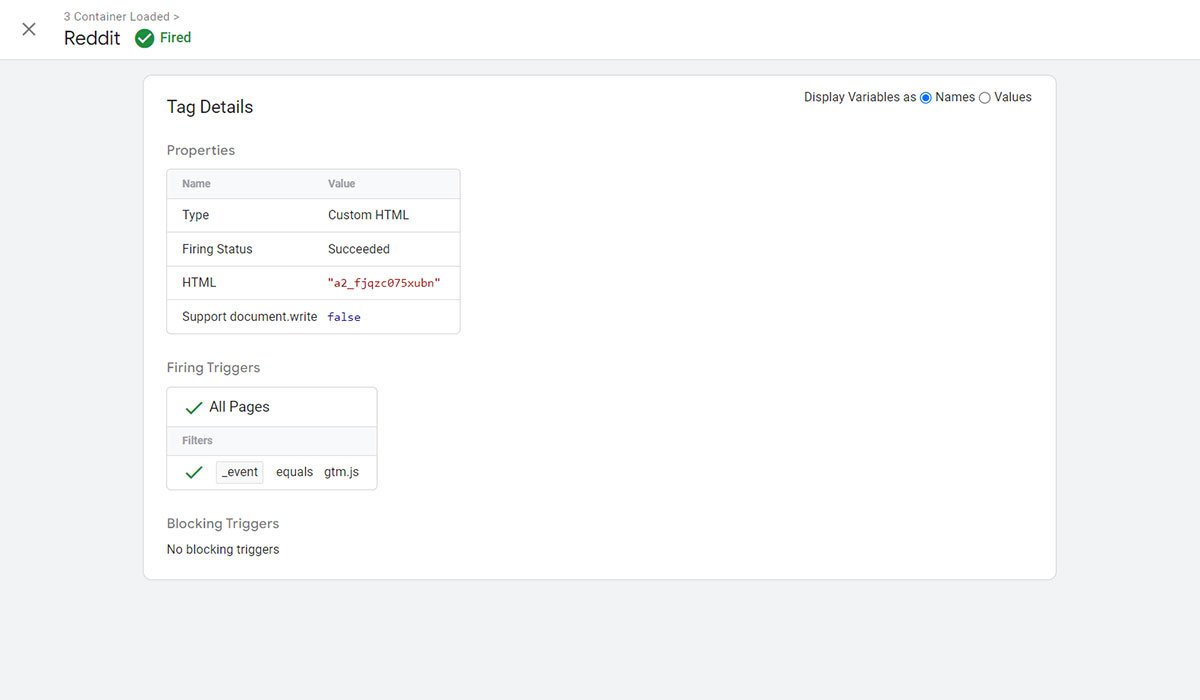Click the Name column header

click(x=196, y=184)
